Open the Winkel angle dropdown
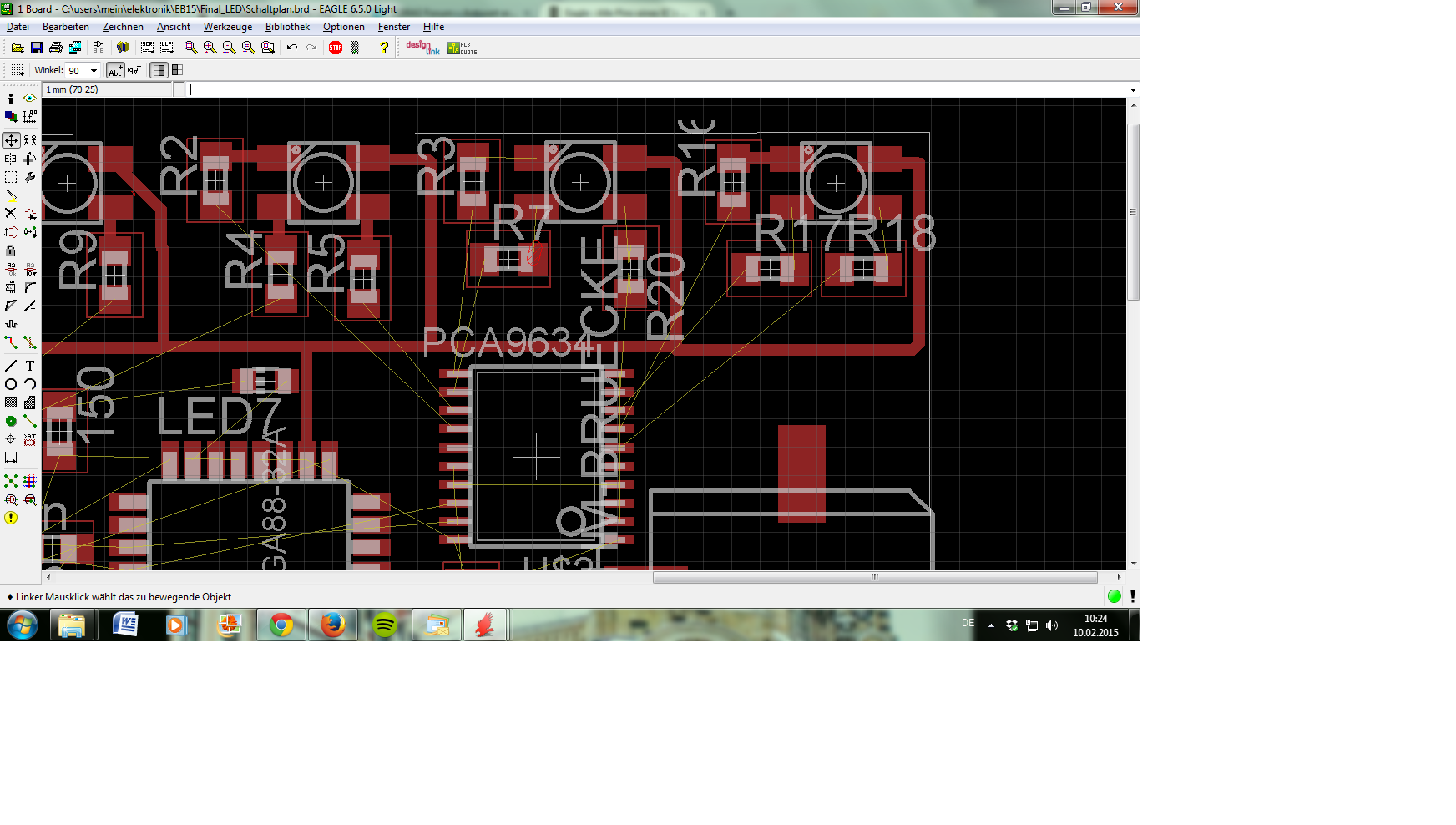Screen dimensions: 1456x825 [94, 71]
